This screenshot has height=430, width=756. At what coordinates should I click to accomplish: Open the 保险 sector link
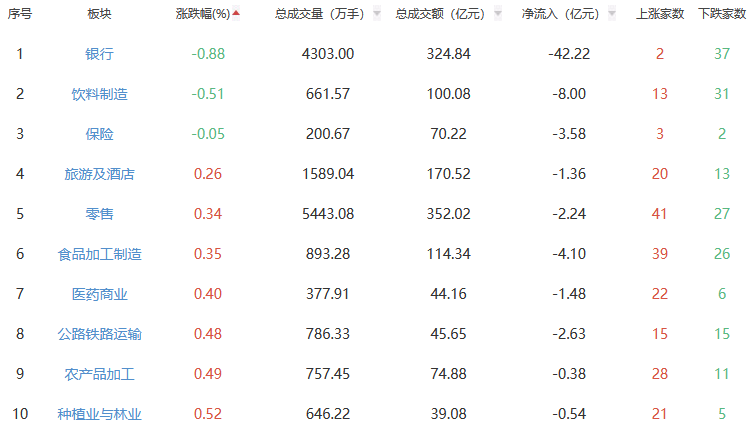click(100, 134)
